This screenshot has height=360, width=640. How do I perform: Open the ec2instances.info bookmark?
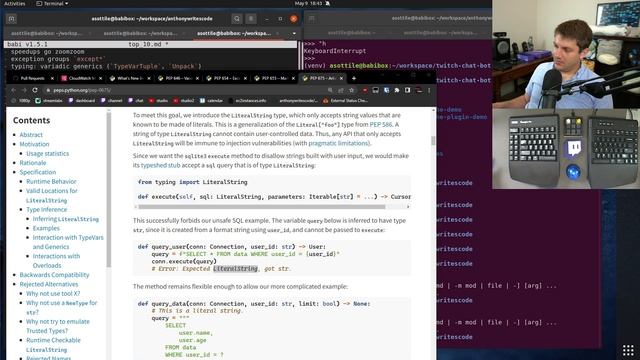tap(247, 100)
